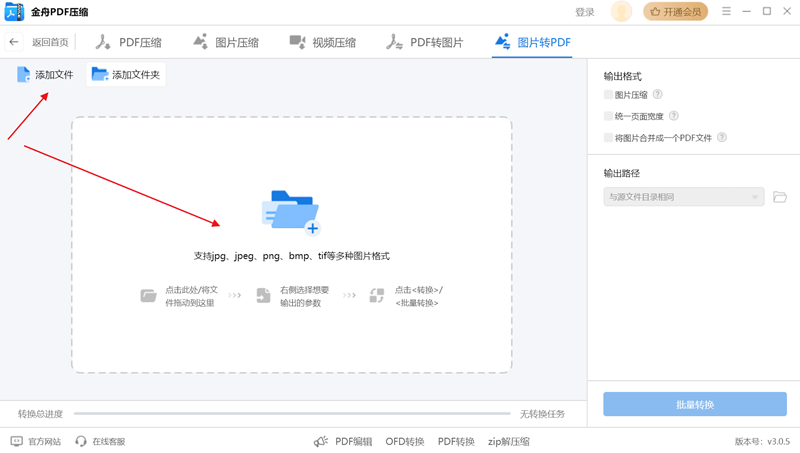Click 点击此处/将文件拖动到这里 hint text

pos(191,296)
